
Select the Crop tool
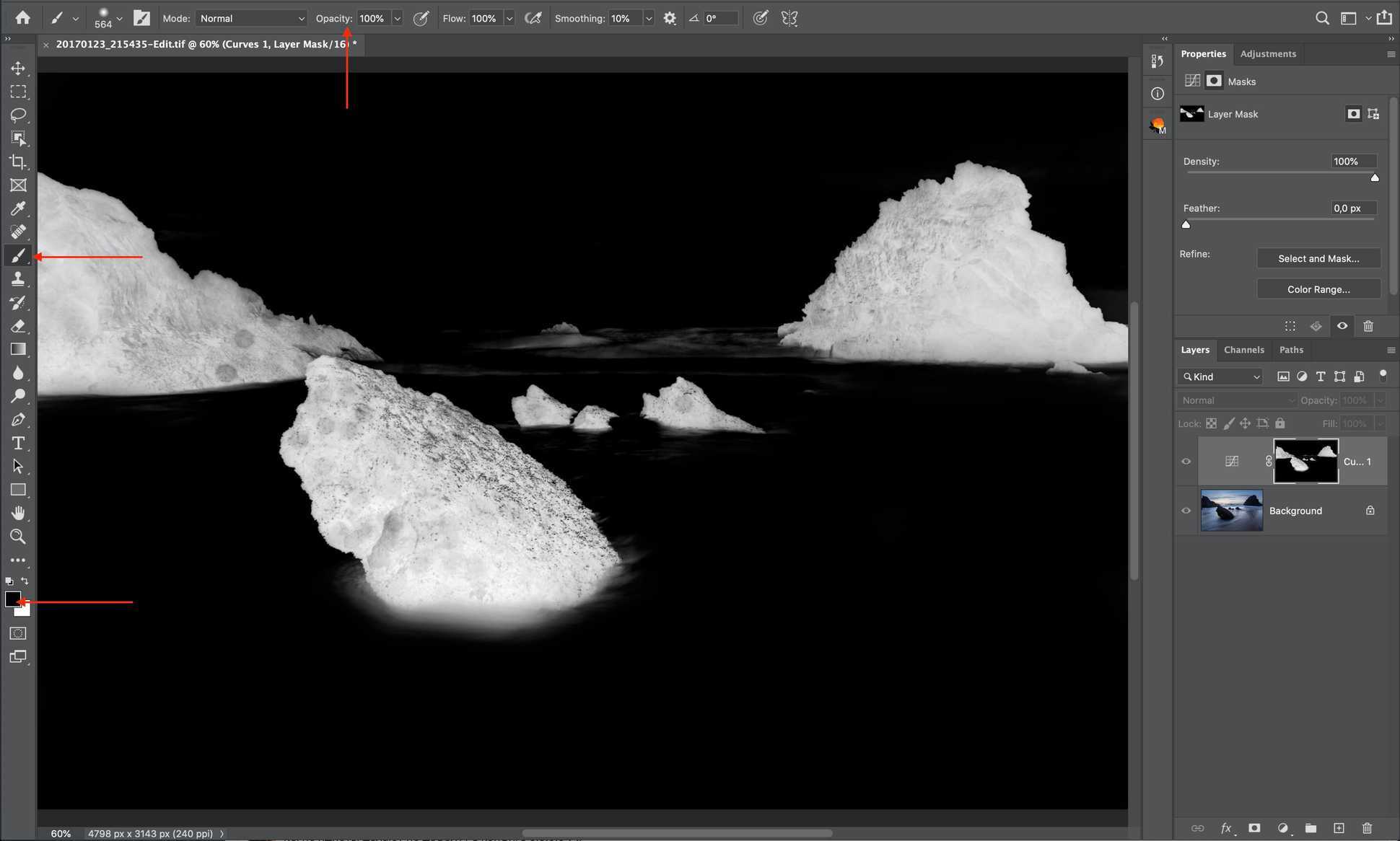pyautogui.click(x=18, y=162)
